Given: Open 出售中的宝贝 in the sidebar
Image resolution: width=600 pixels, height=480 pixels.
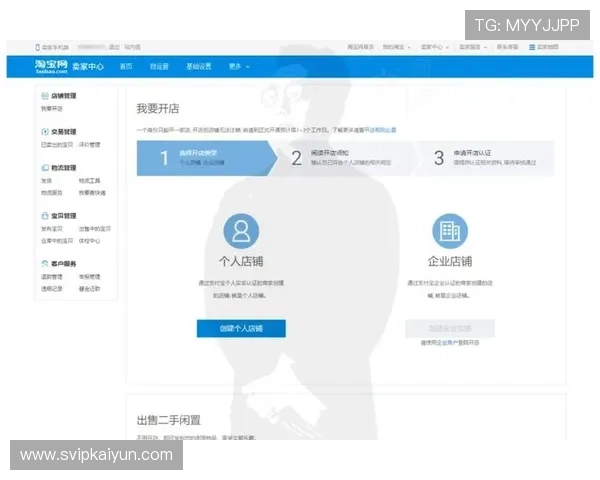Looking at the screenshot, I should [95, 229].
